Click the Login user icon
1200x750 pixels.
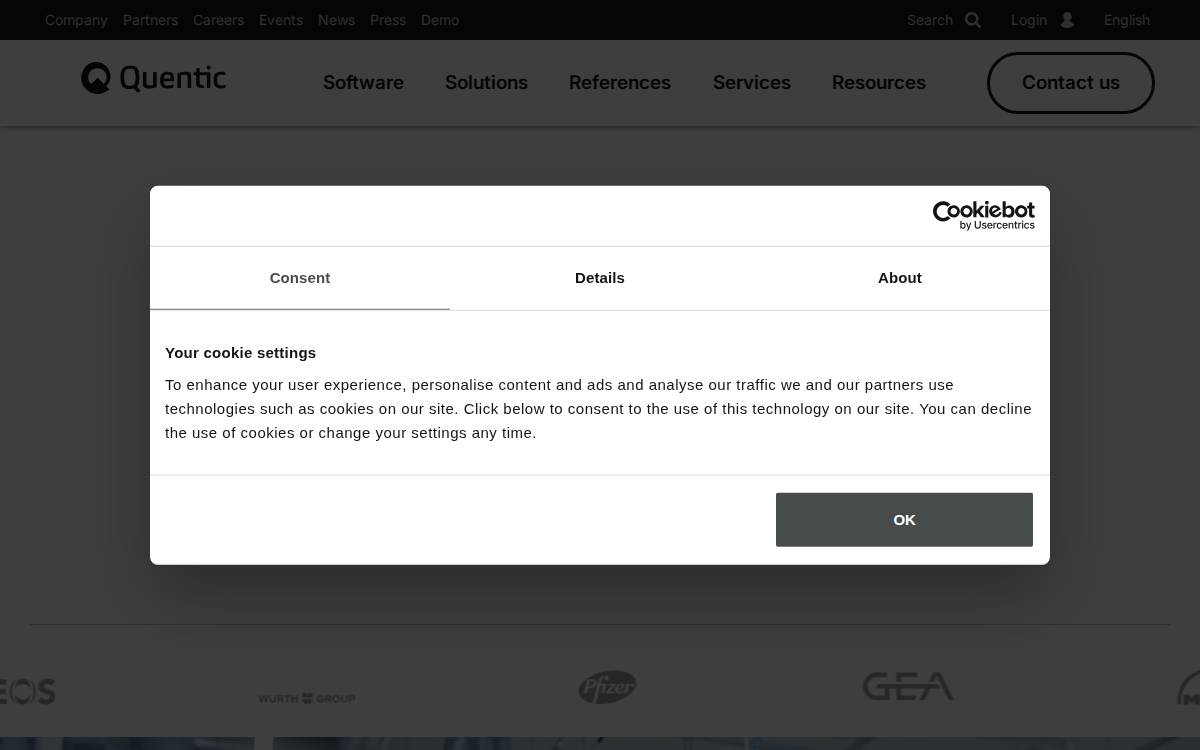coord(1067,20)
